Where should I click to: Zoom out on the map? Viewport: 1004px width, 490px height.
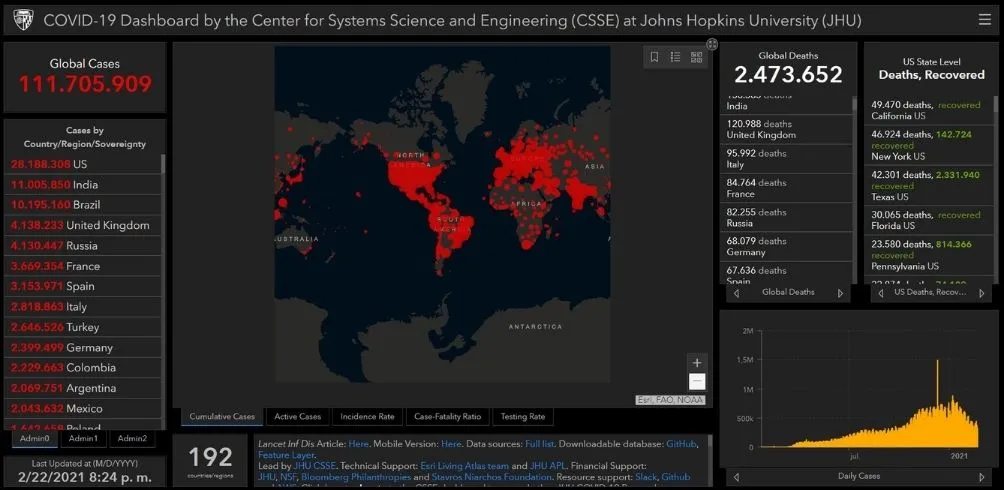click(x=697, y=382)
